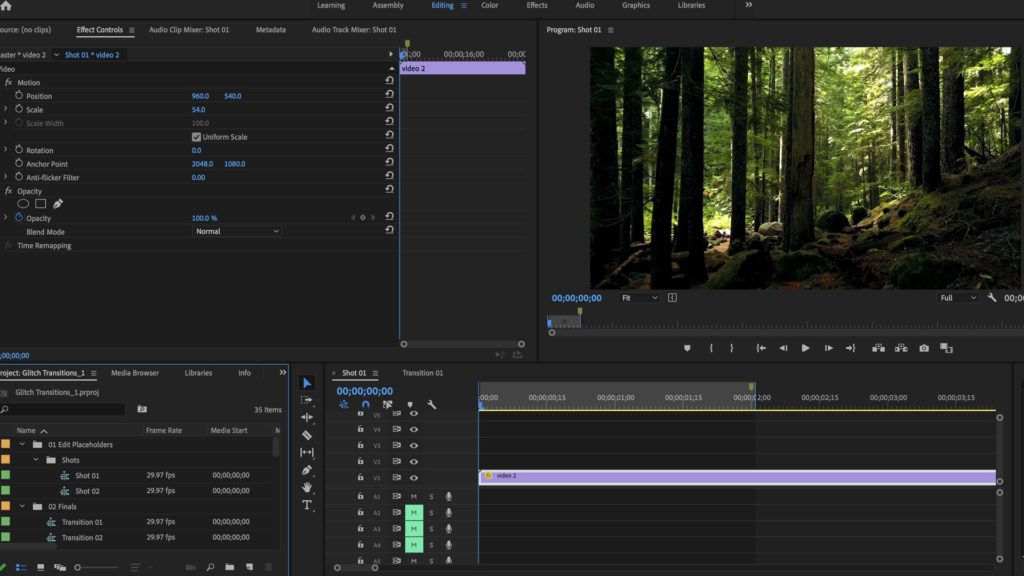
Task: Sort the project bin by the Name column
Action: click(26, 430)
